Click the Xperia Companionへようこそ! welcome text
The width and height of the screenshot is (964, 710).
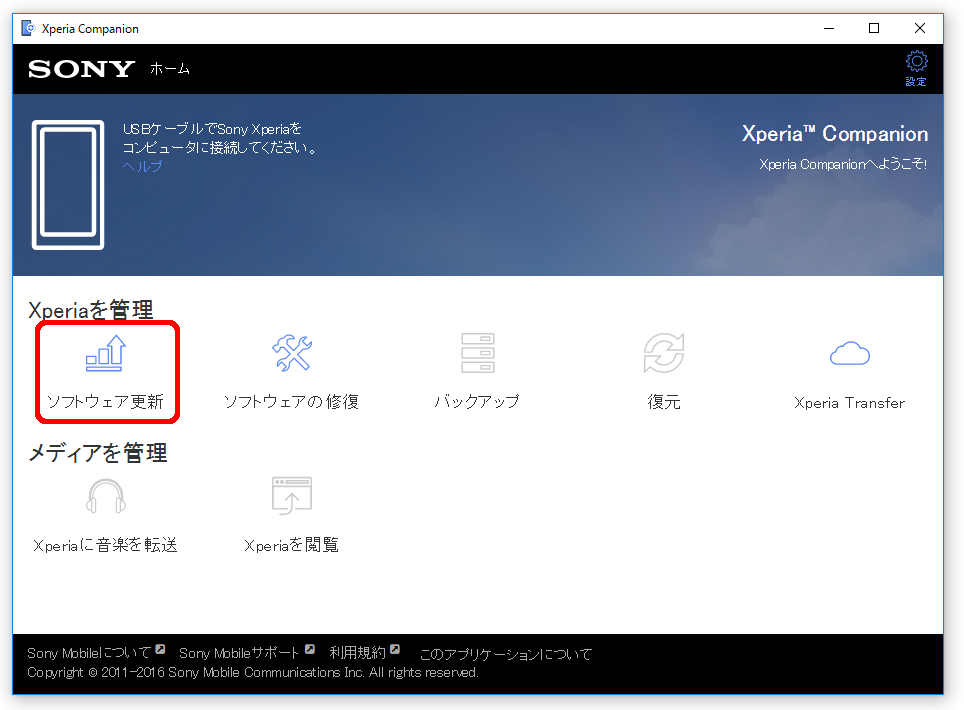843,164
